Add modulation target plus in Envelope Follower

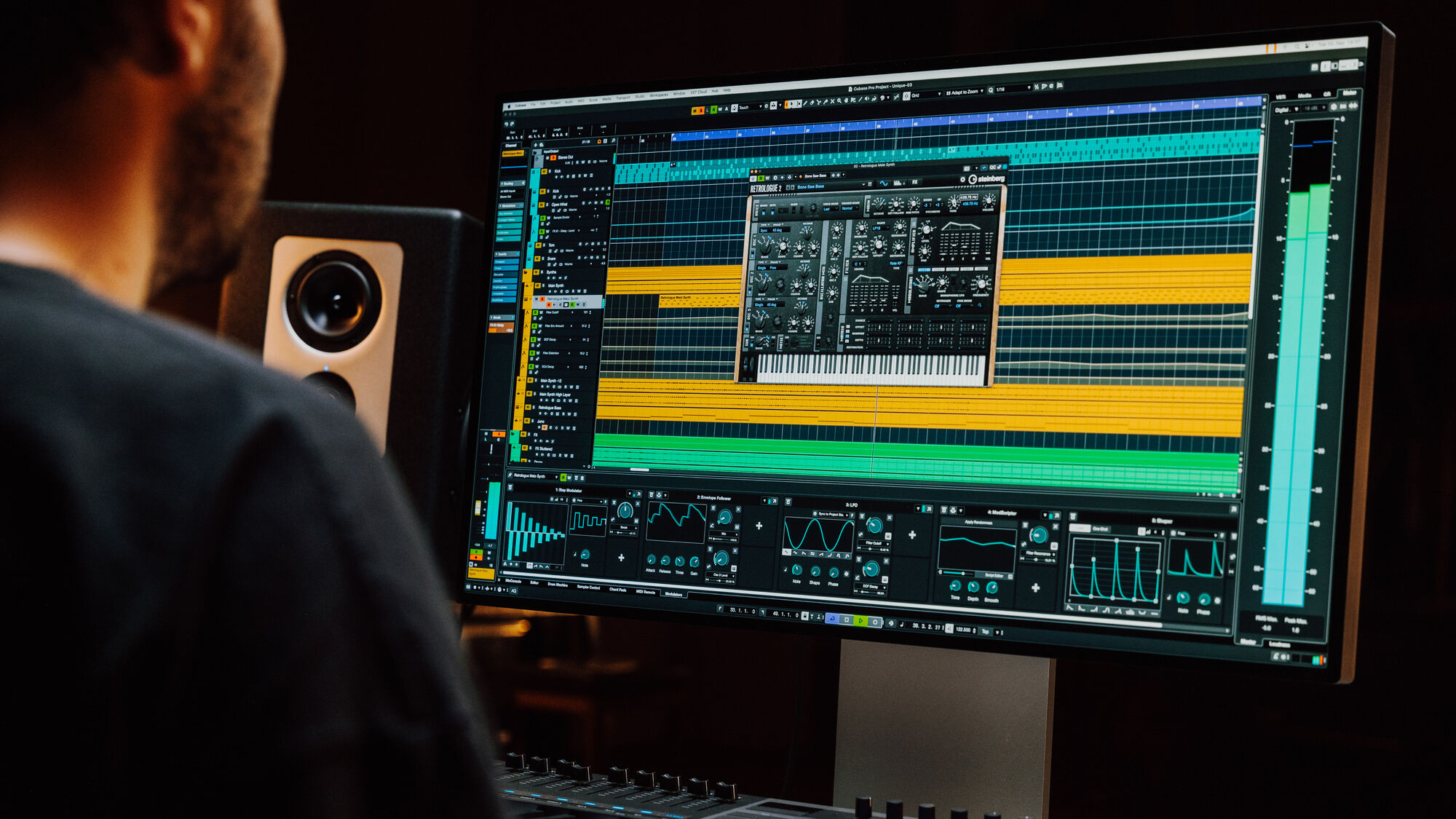(759, 526)
